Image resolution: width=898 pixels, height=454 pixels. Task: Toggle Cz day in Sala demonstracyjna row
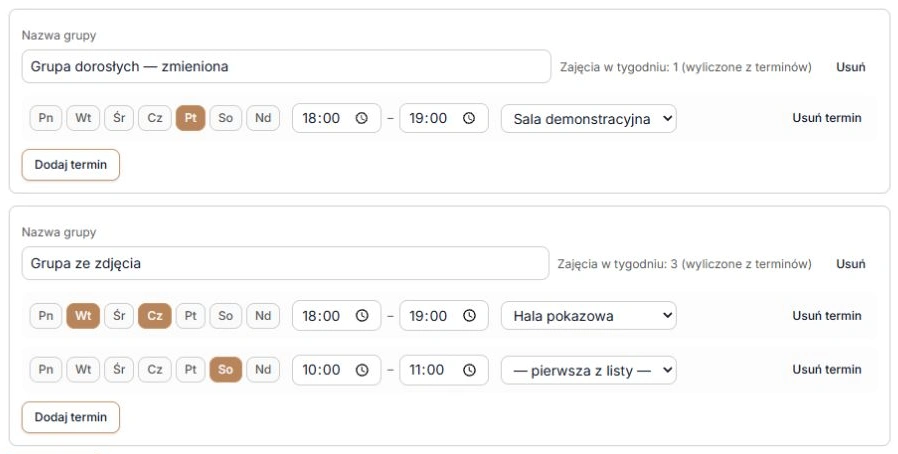click(x=155, y=118)
